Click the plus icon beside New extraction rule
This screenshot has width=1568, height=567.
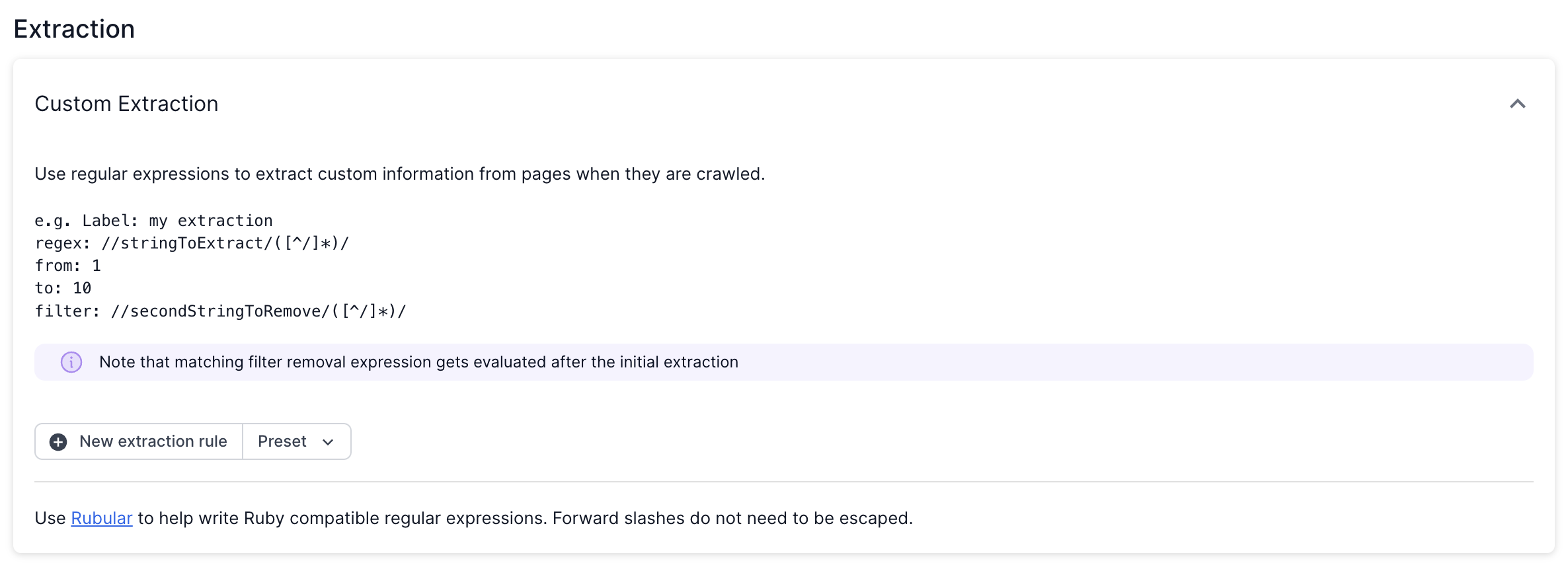(x=57, y=441)
